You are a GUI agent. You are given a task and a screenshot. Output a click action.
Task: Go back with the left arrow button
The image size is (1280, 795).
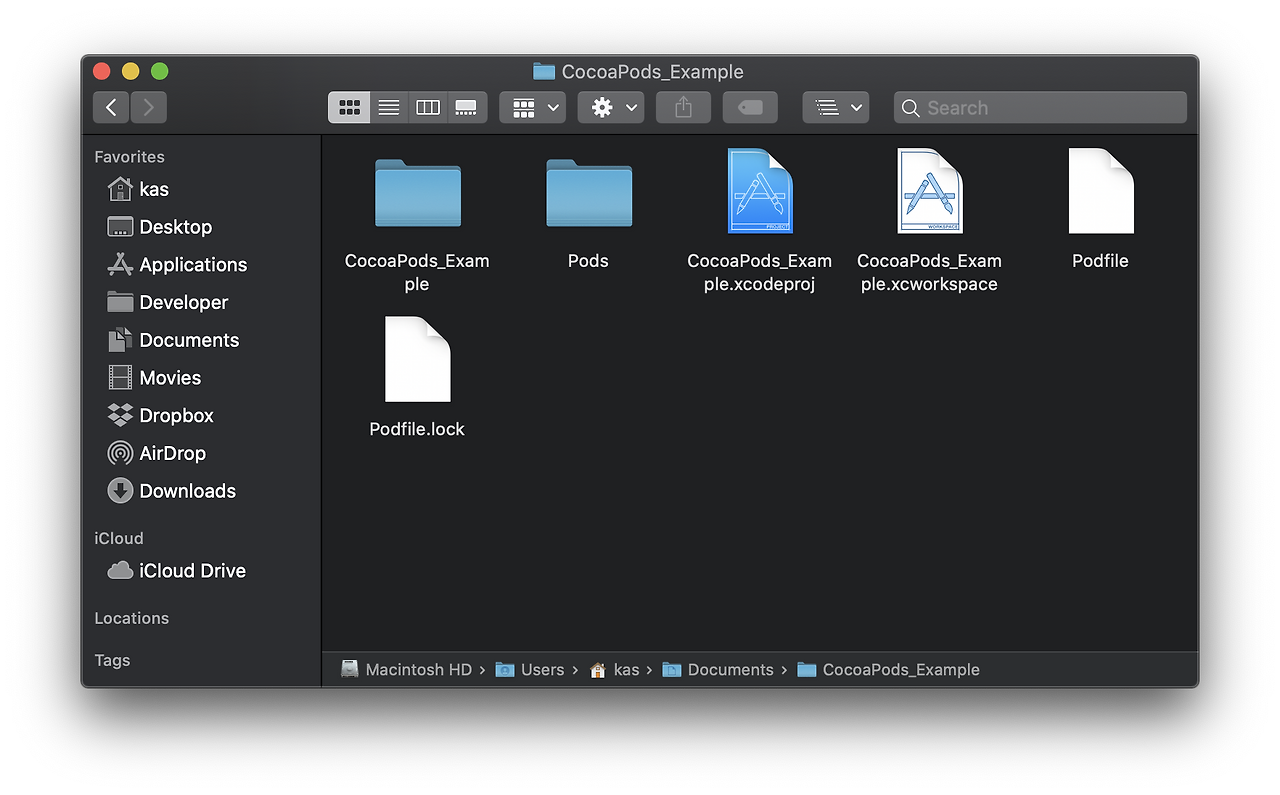111,107
